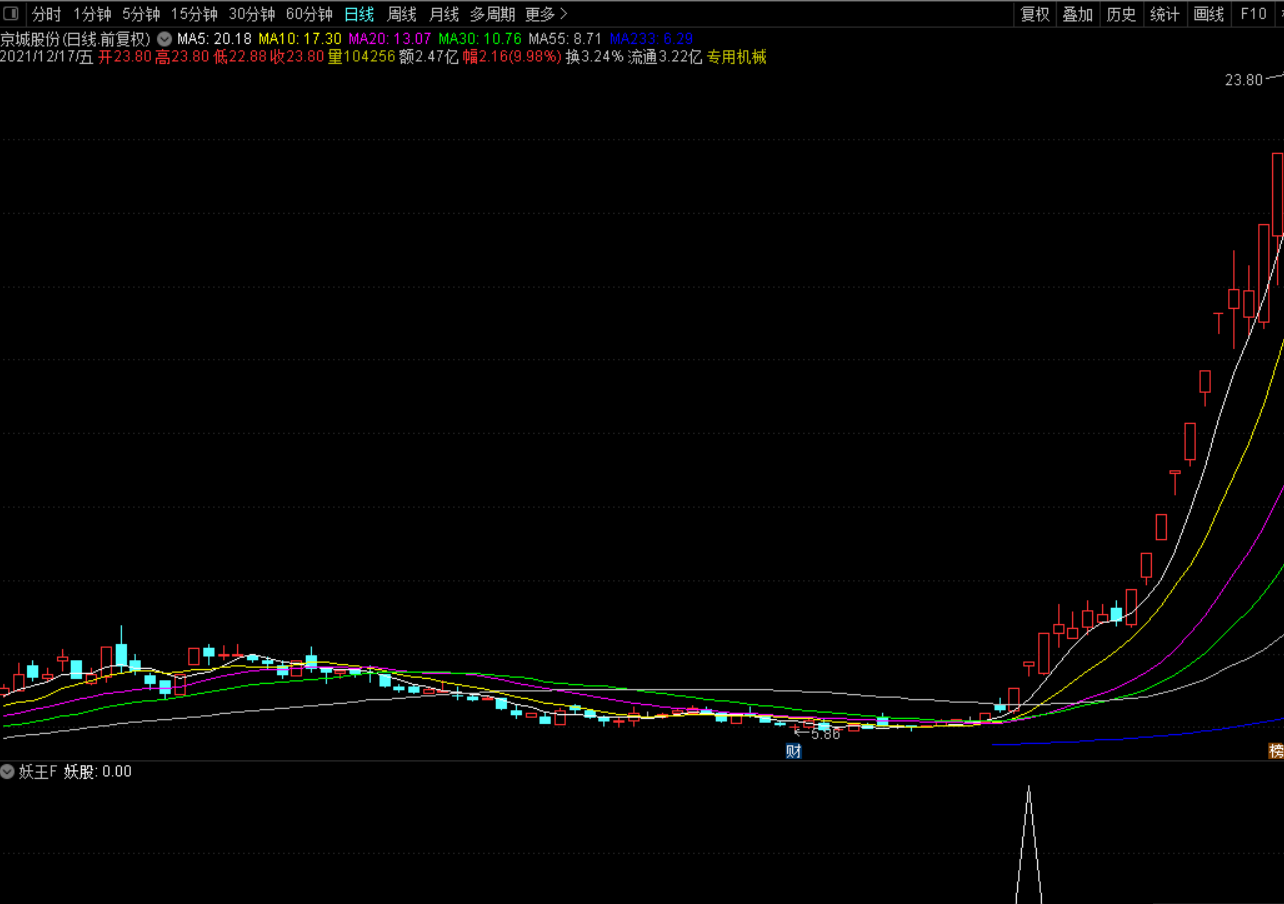Viewport: 1284px width, 904px height.
Task: Expand the 更多 more periods menu
Action: [x=546, y=14]
